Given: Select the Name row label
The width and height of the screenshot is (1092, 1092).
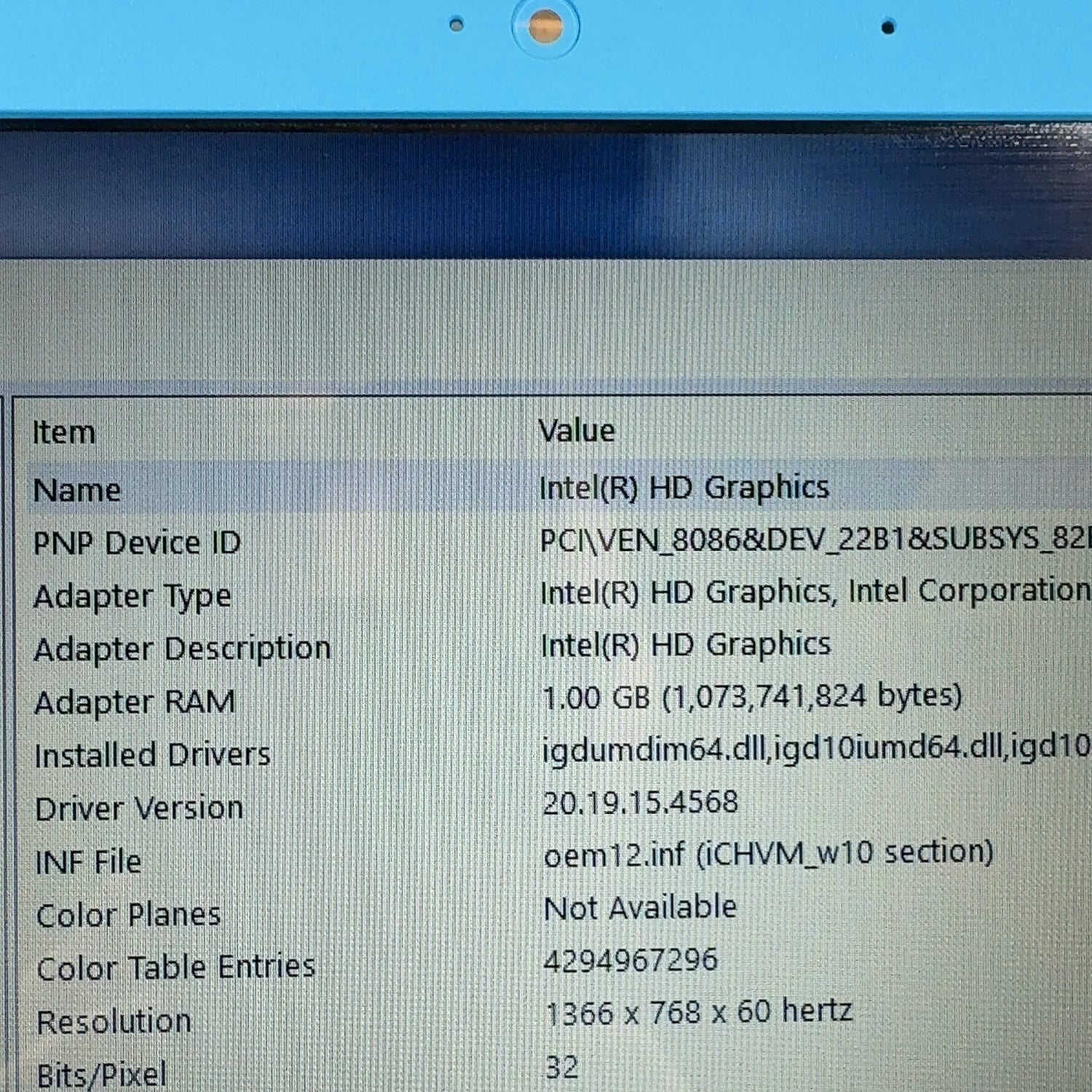Looking at the screenshot, I should click(x=77, y=490).
